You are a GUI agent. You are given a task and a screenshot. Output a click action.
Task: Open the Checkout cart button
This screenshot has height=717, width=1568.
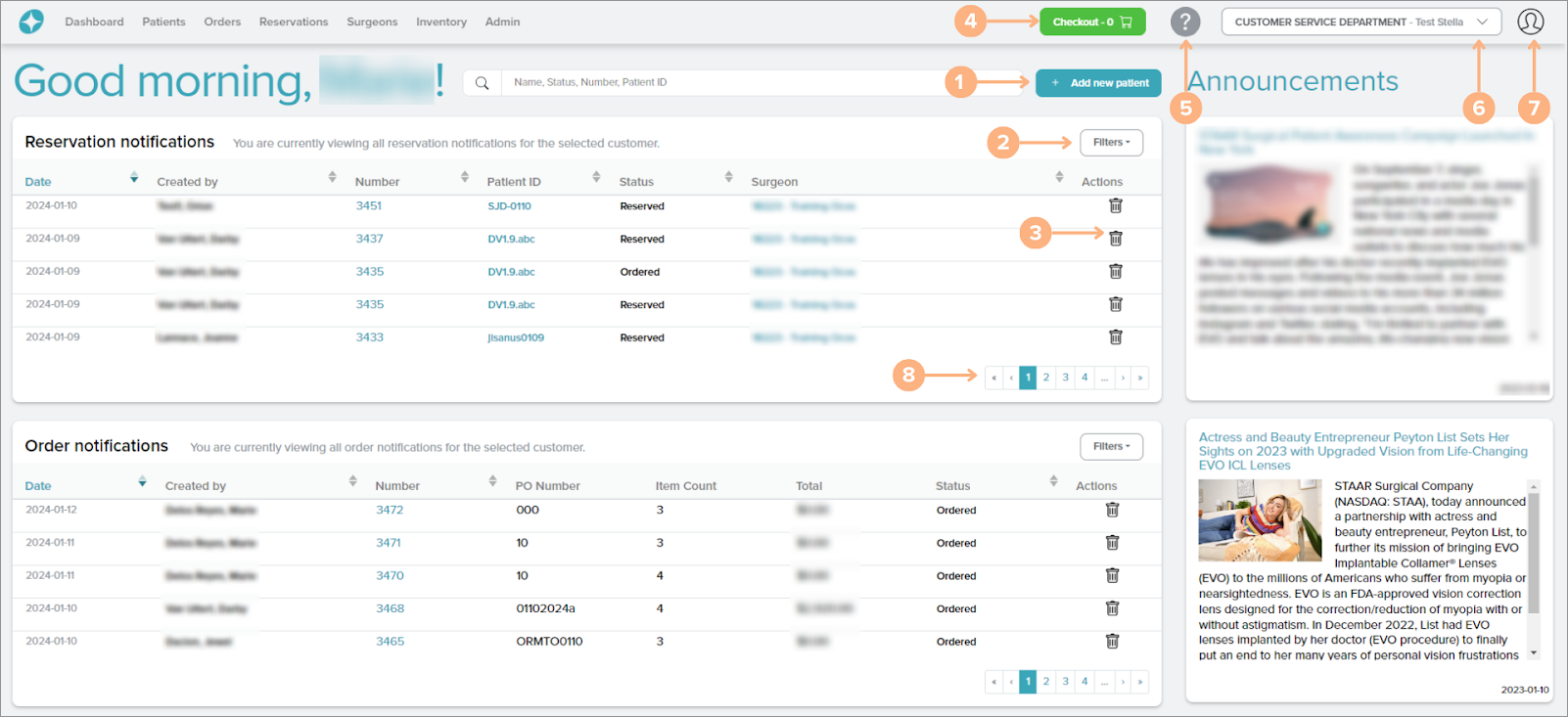1091,22
